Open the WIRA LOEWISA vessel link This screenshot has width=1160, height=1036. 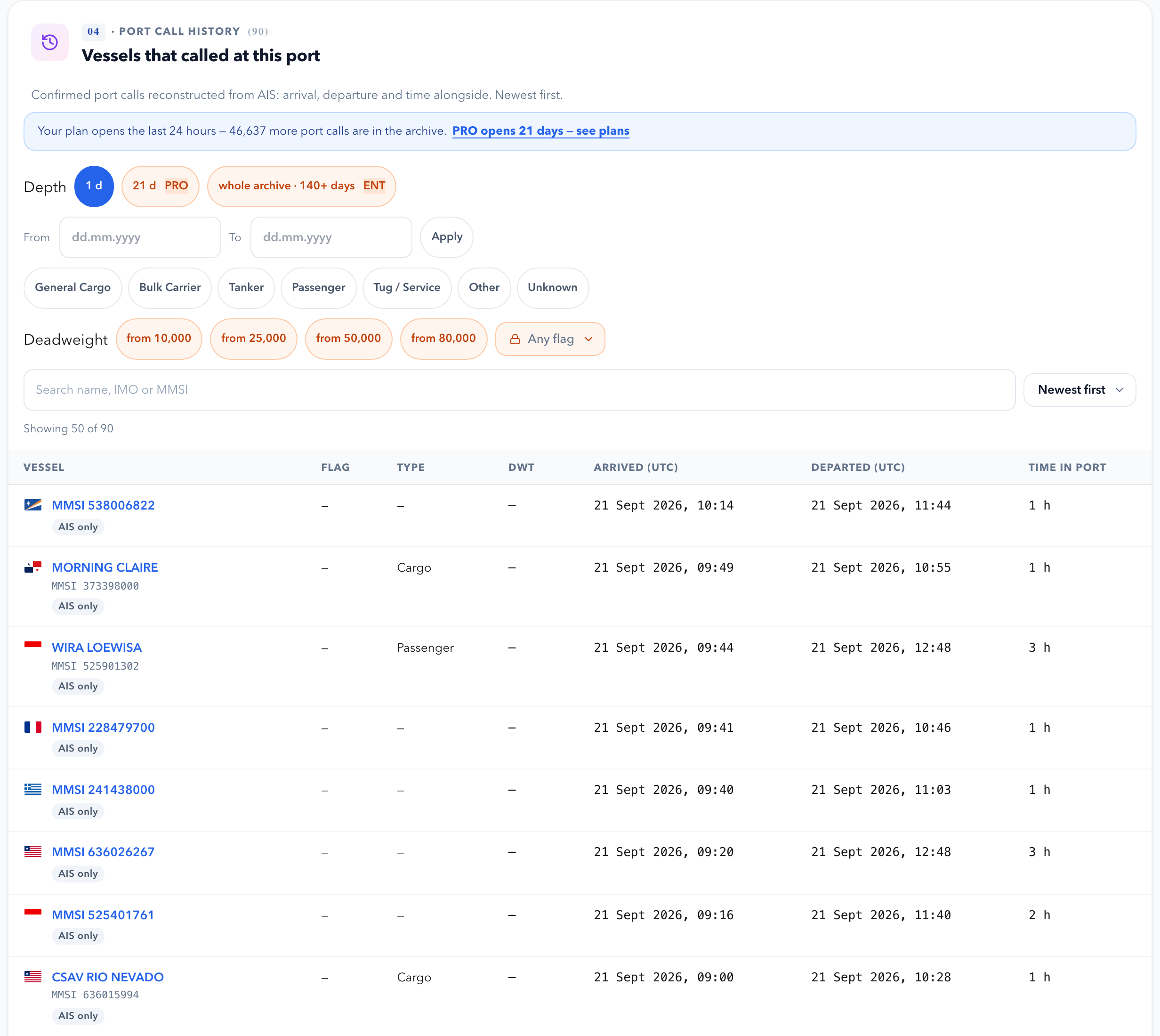click(x=97, y=648)
